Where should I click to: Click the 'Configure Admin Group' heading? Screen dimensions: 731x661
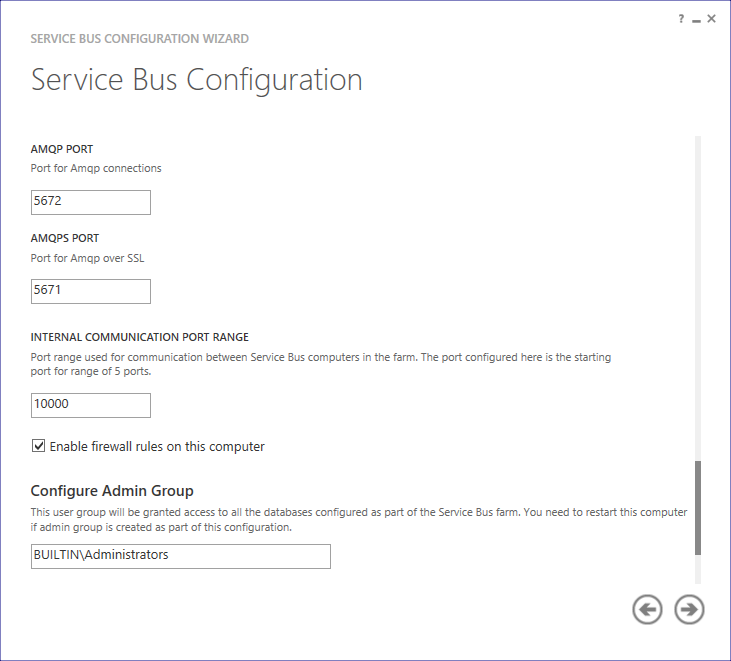(x=112, y=491)
